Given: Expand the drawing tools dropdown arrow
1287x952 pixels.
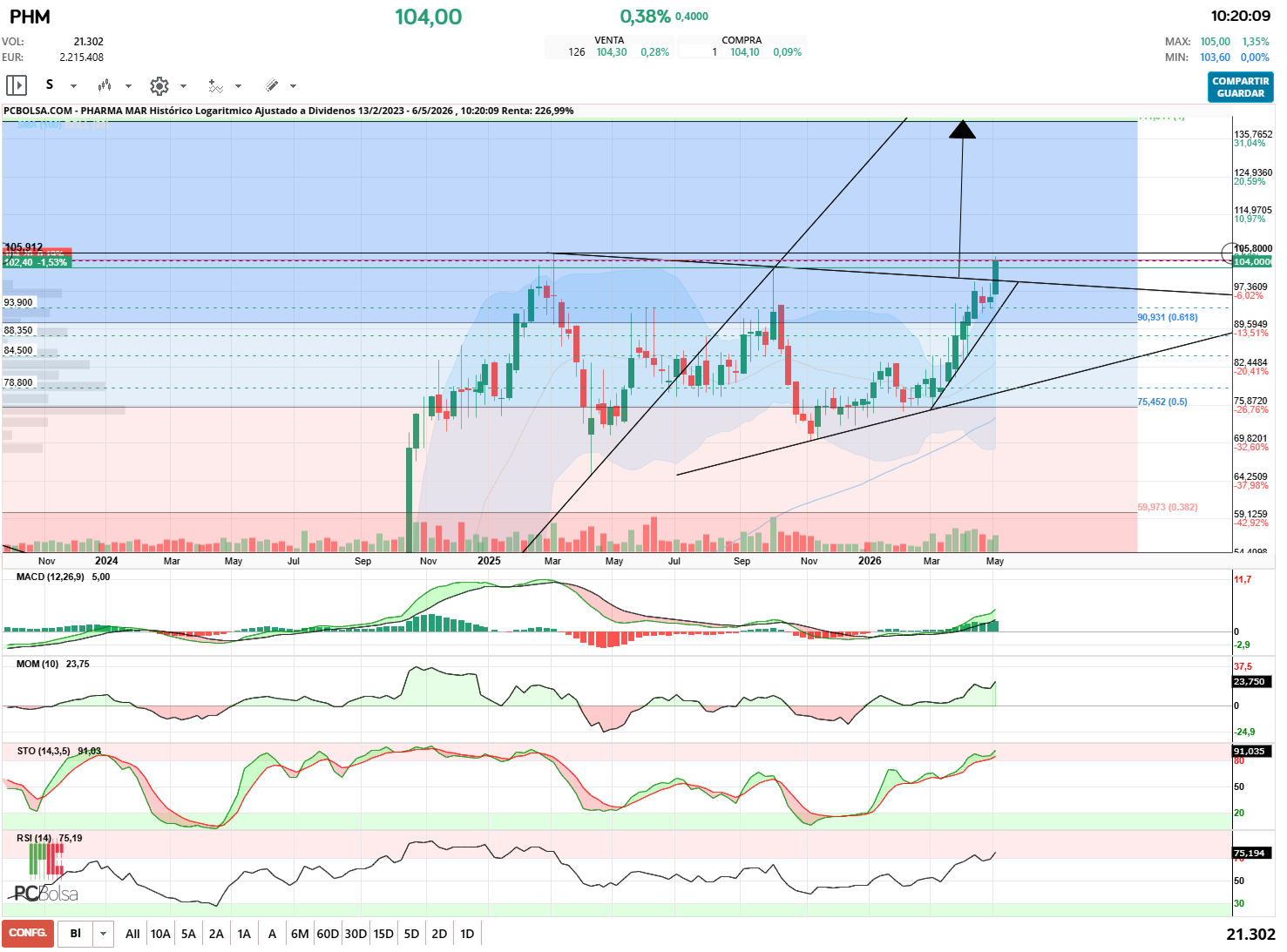Looking at the screenshot, I should (293, 86).
